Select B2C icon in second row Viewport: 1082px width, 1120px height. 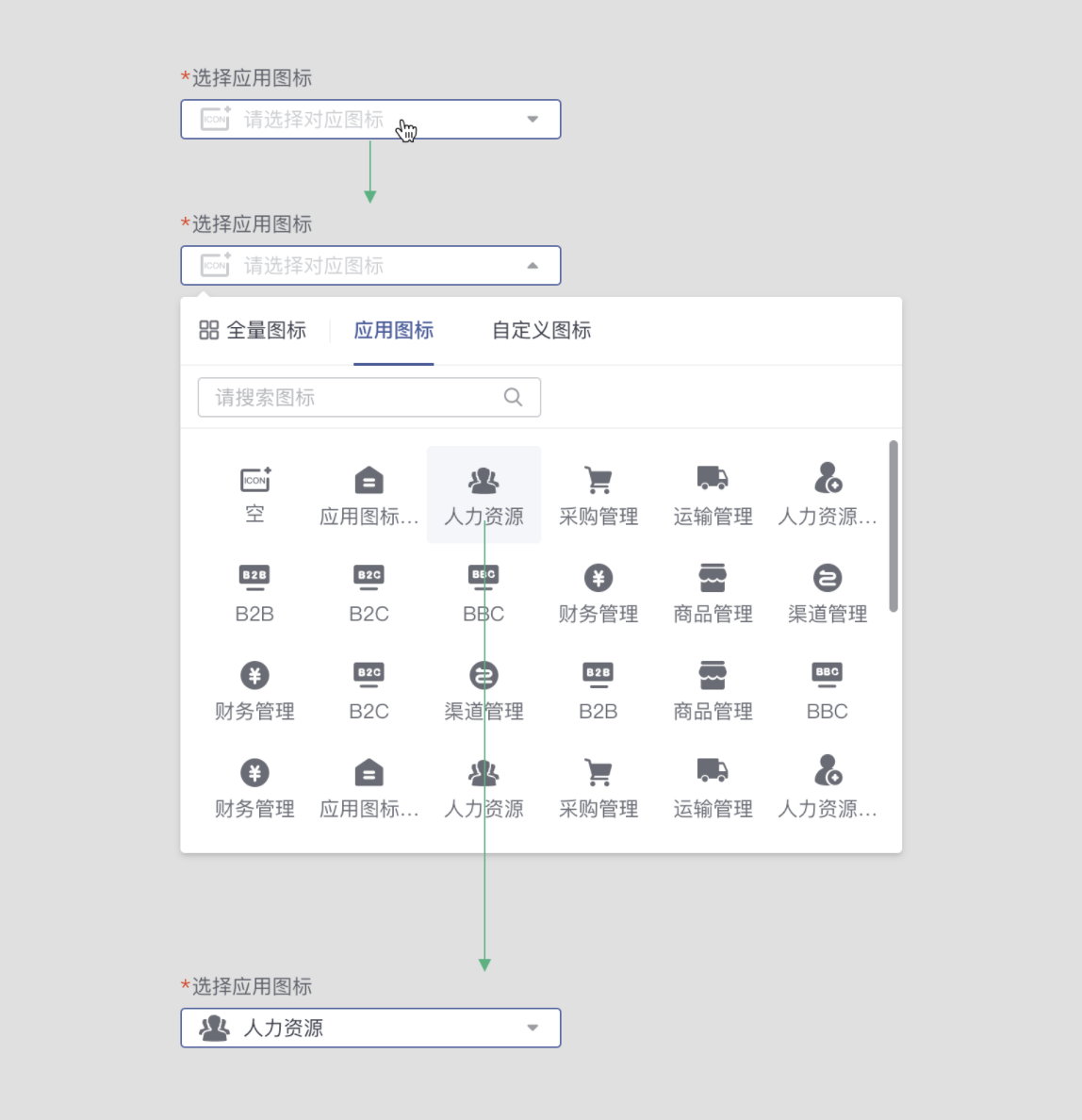coord(369,592)
